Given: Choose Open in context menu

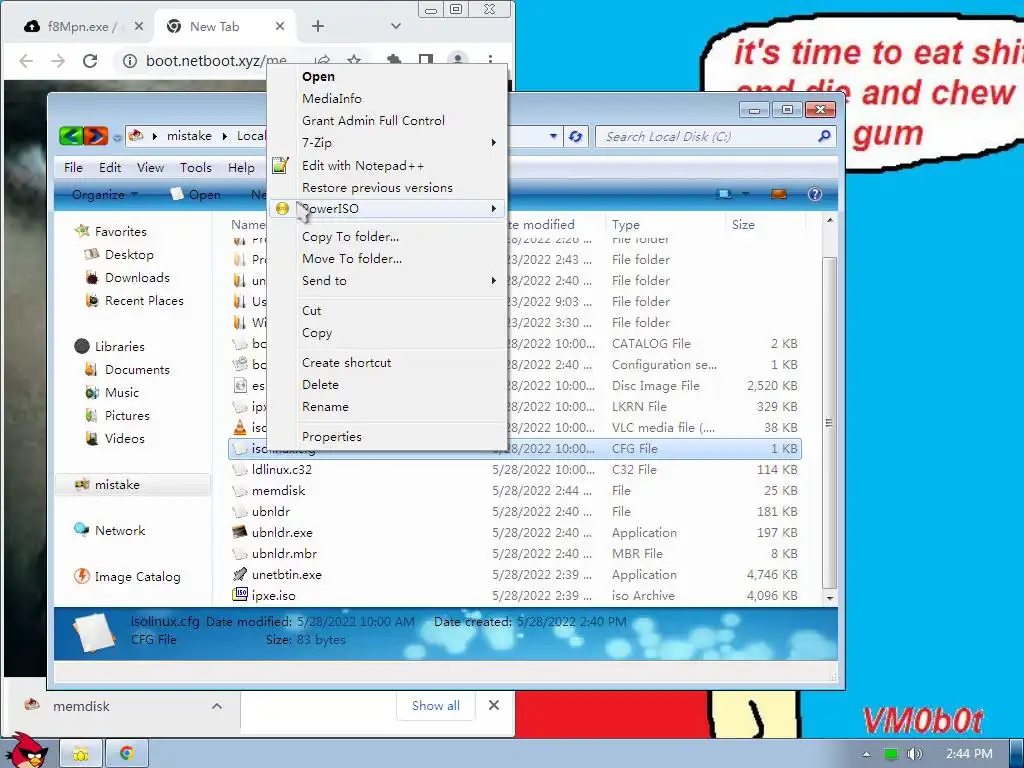Looking at the screenshot, I should coord(387,76).
